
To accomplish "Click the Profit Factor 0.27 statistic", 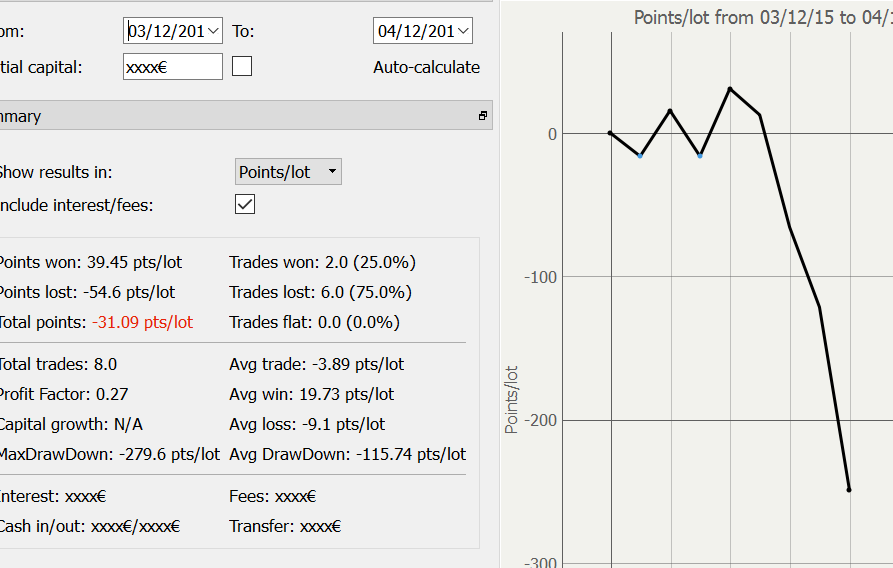I will point(63,394).
